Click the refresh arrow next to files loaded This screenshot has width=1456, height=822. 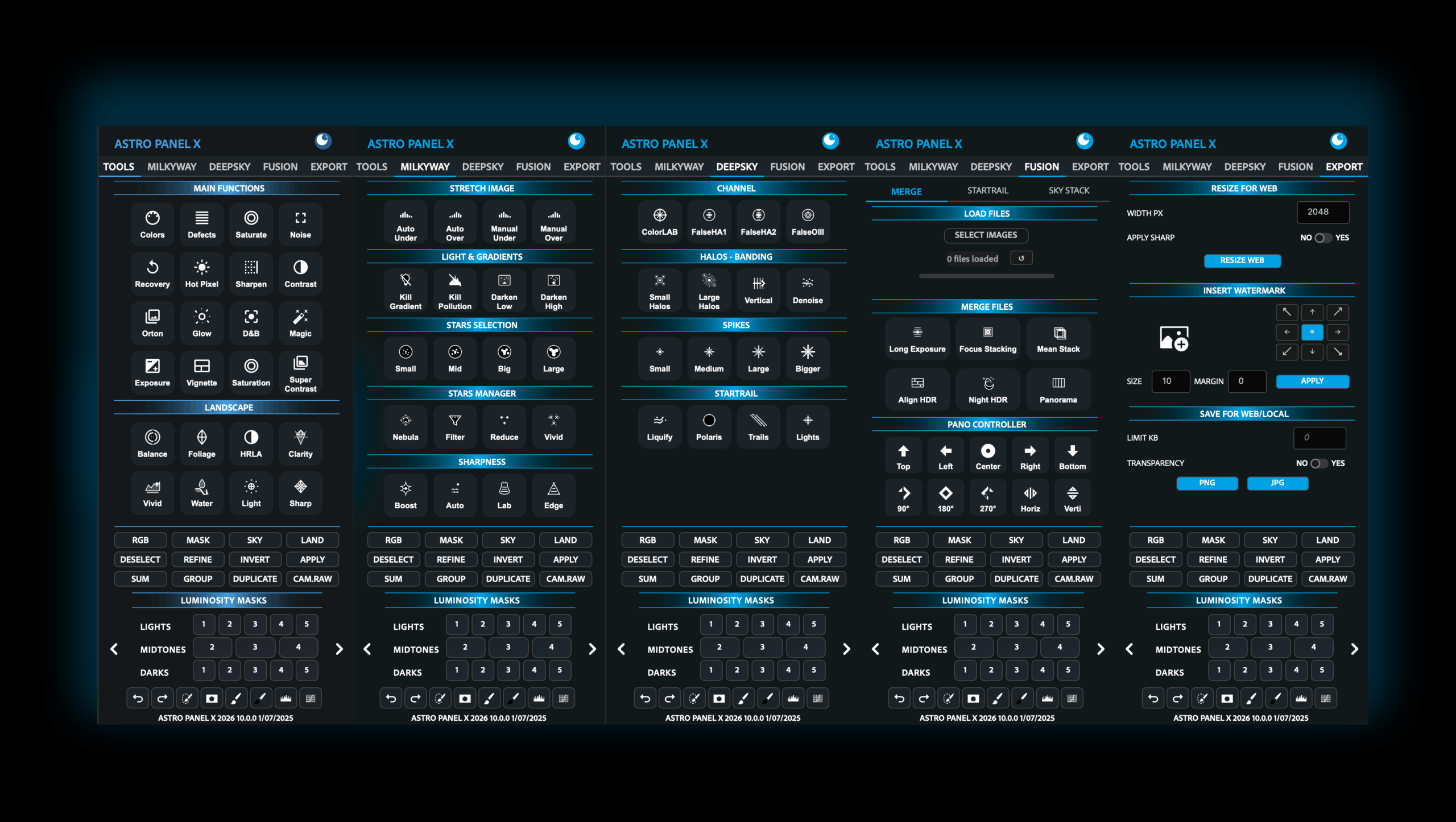click(1021, 258)
